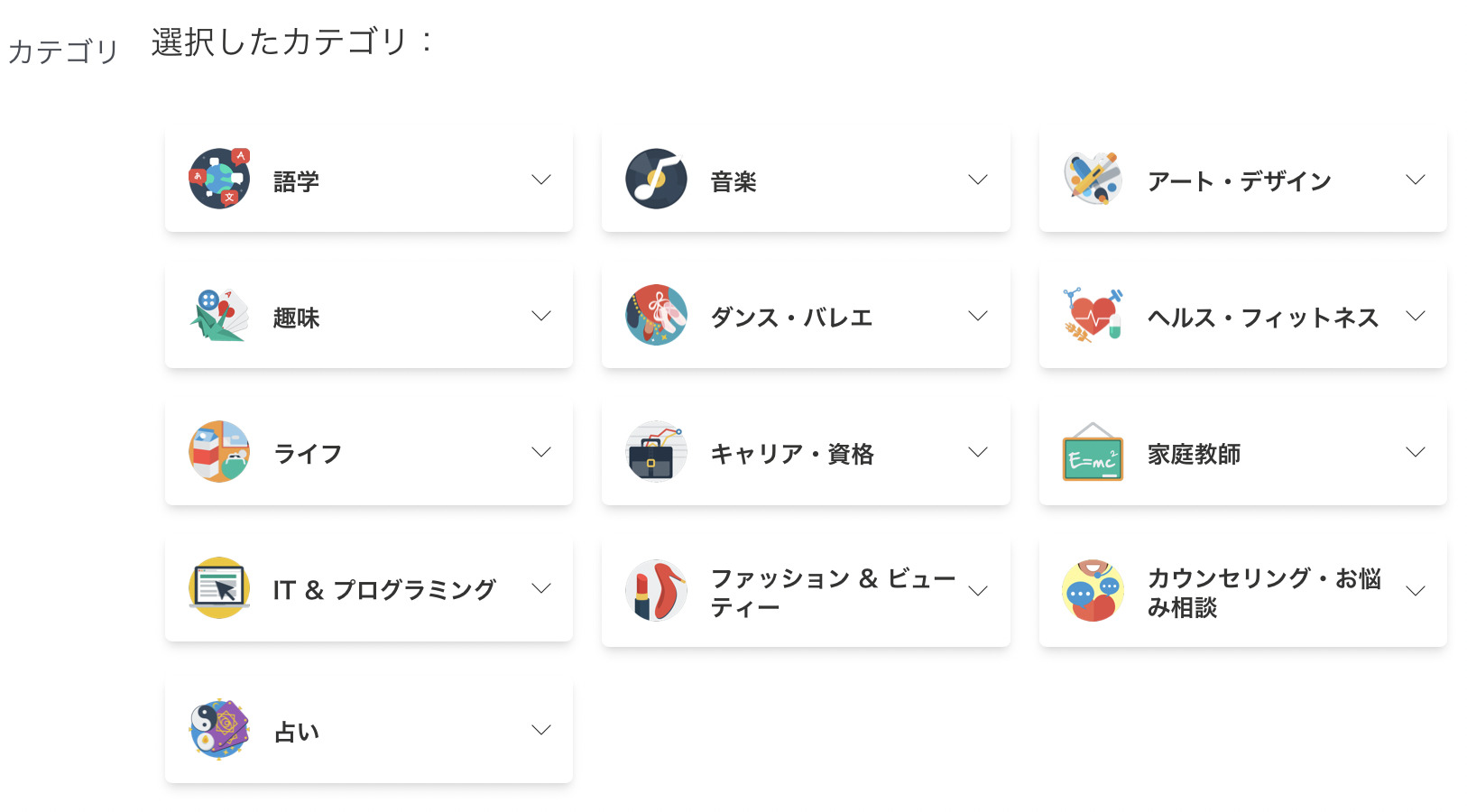Select the ライフ category label
This screenshot has height=812, width=1467.
point(308,454)
